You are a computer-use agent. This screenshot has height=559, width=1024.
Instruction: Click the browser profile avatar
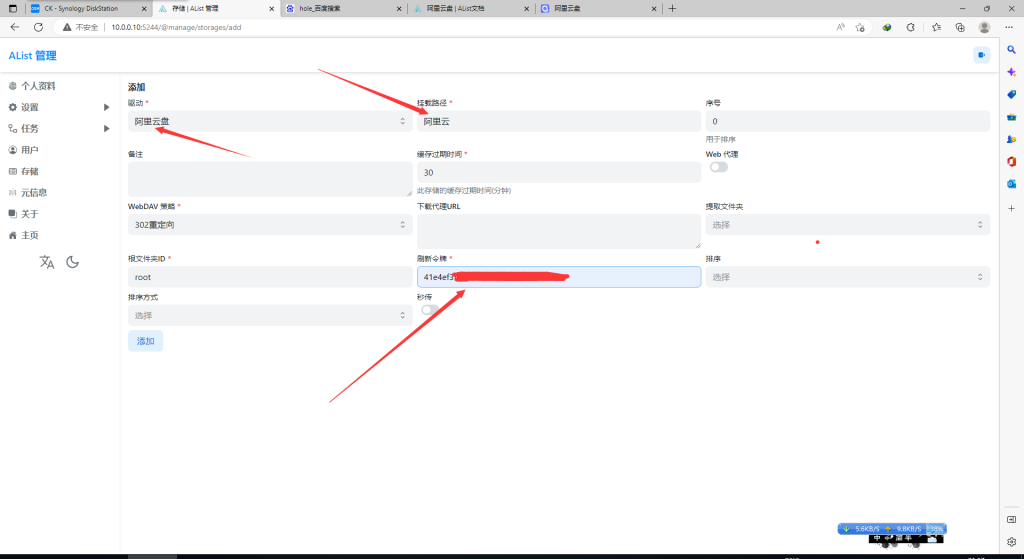coord(984,27)
